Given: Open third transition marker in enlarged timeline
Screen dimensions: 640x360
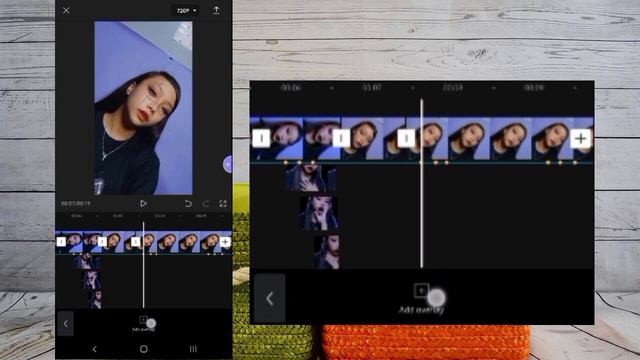Looking at the screenshot, I should point(406,138).
